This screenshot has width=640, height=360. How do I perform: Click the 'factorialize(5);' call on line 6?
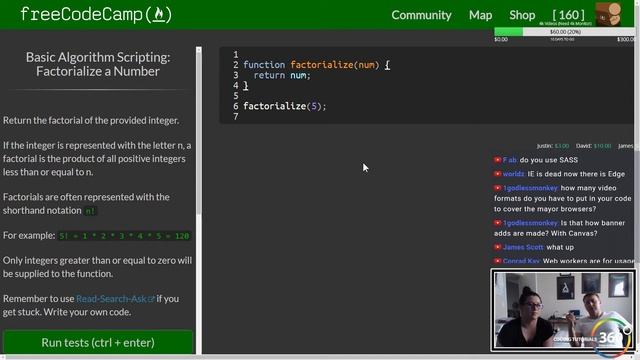click(285, 106)
